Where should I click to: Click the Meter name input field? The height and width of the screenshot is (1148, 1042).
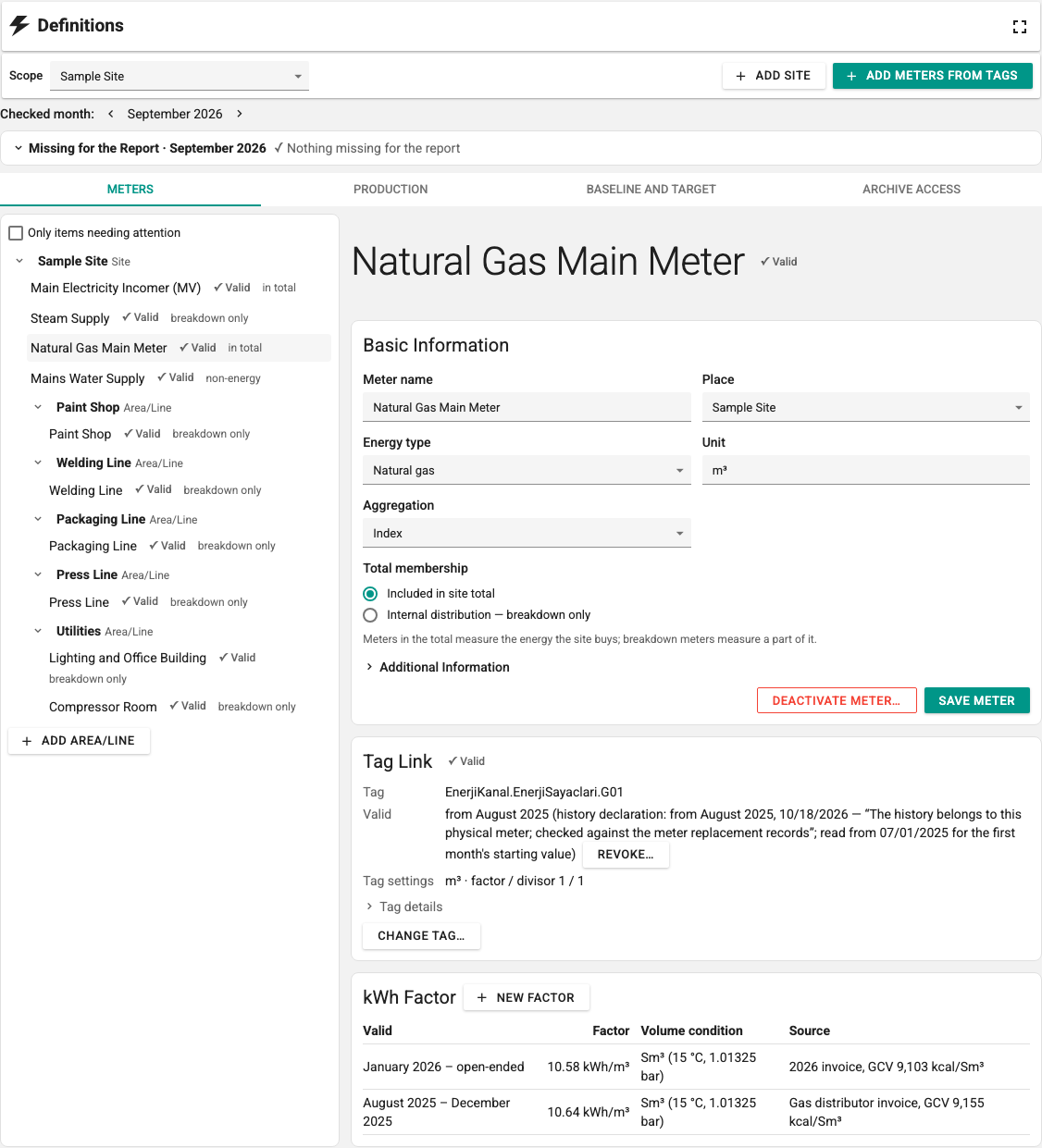(x=527, y=407)
